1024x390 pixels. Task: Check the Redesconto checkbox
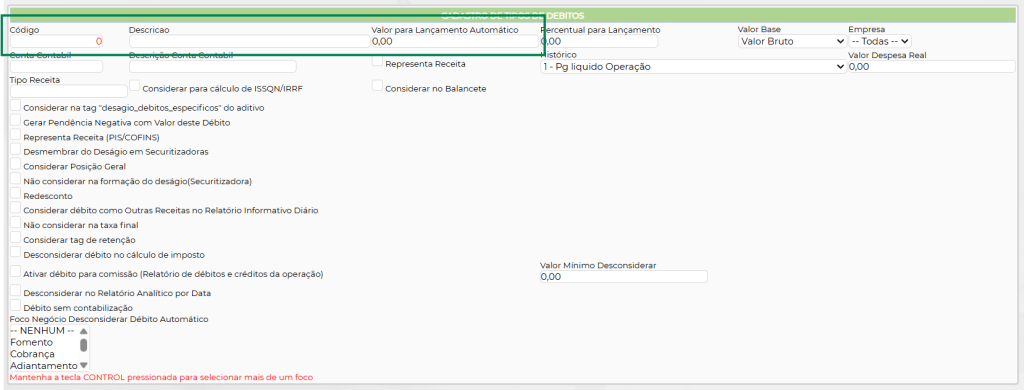click(x=16, y=193)
